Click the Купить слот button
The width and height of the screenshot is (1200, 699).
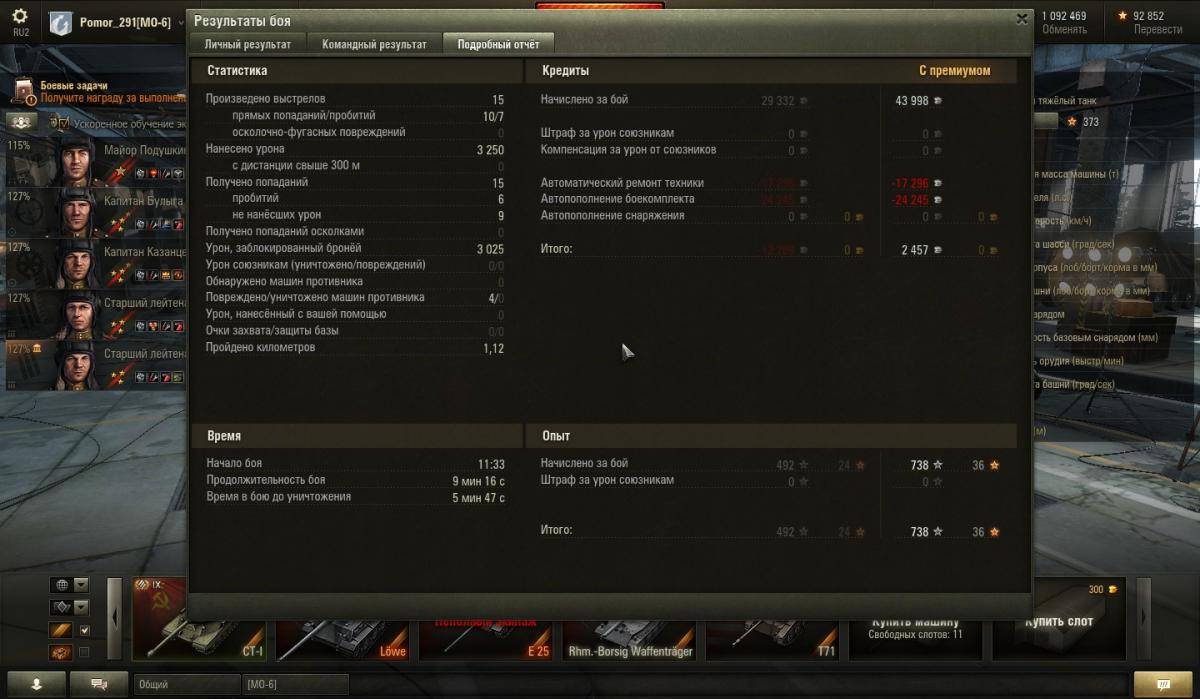click(1058, 620)
